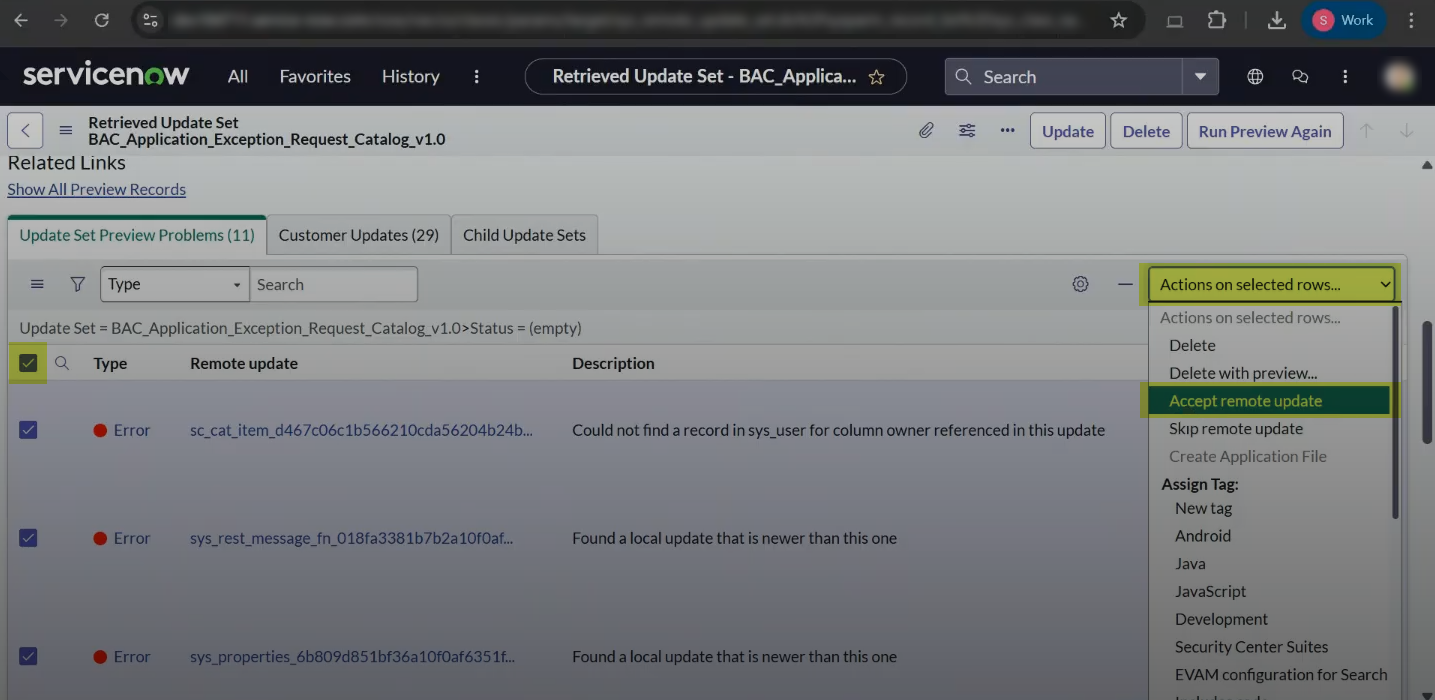
Task: Click the Run Preview Again button
Action: [1264, 131]
